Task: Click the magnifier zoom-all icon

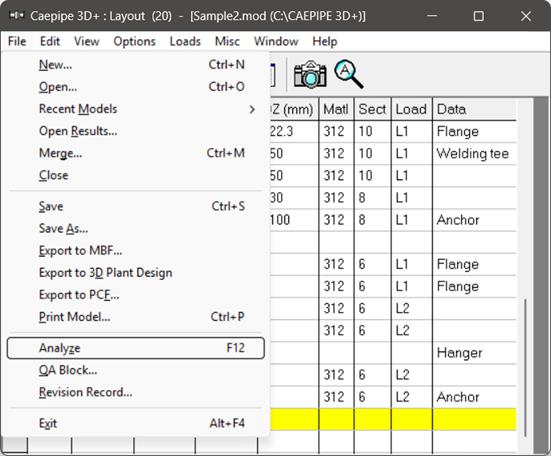Action: coord(349,74)
